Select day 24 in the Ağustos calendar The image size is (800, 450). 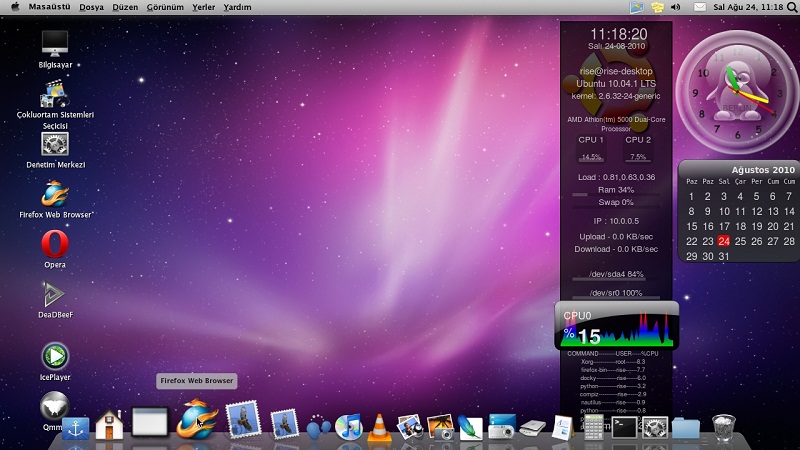[724, 241]
